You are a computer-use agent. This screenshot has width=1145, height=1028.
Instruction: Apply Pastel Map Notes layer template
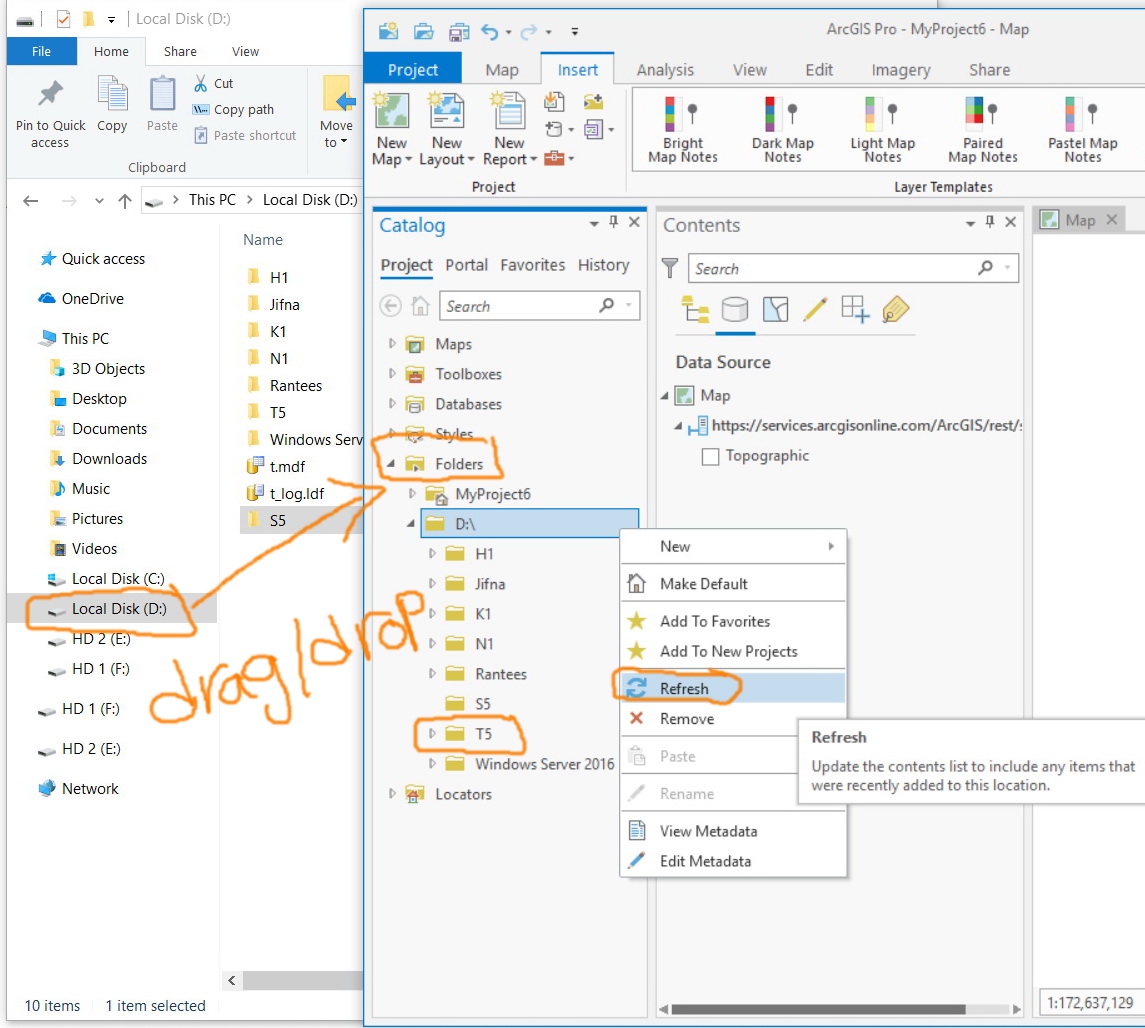coord(1082,130)
